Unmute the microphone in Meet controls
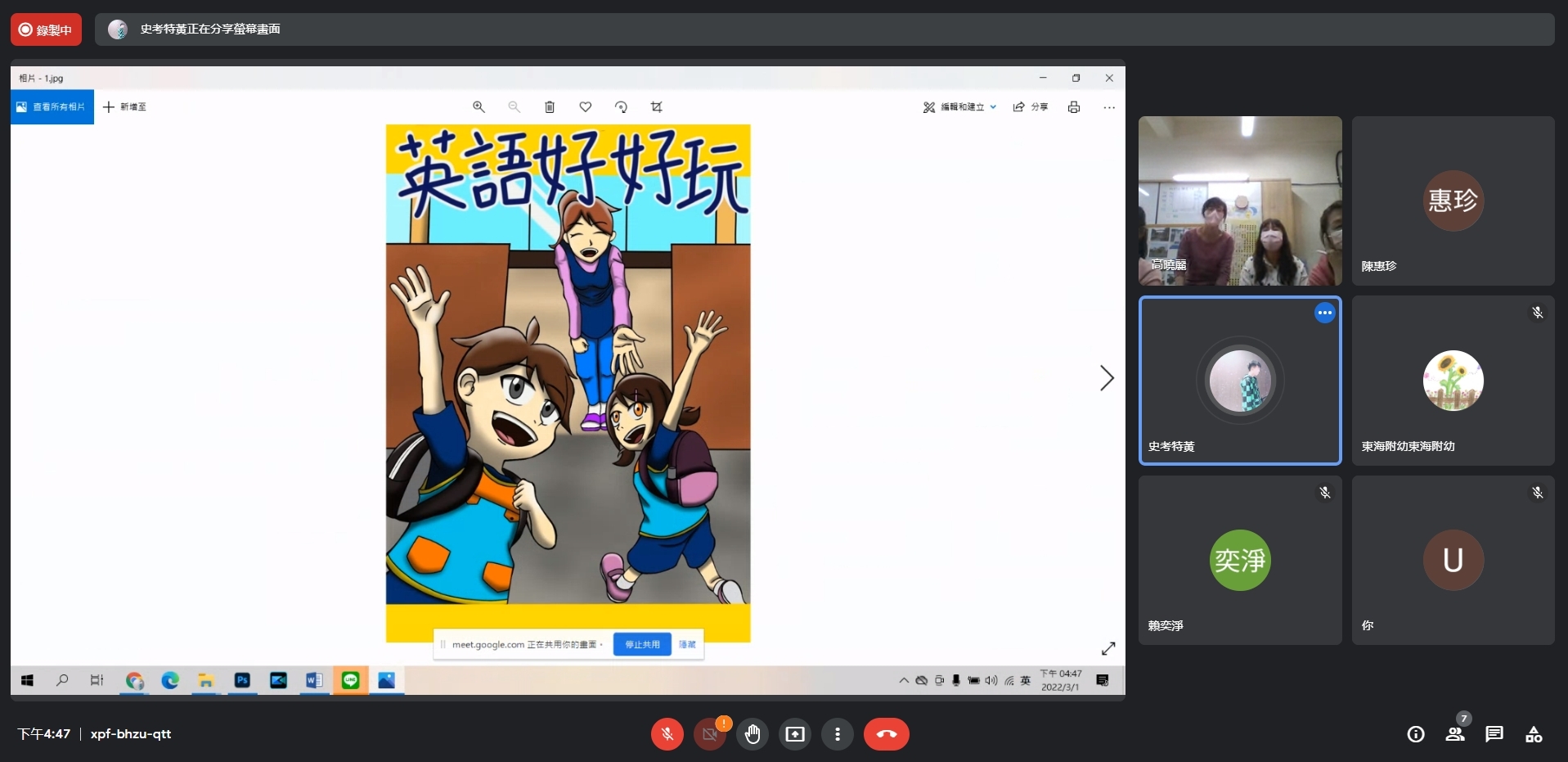Viewport: 1568px width, 762px height. point(667,734)
